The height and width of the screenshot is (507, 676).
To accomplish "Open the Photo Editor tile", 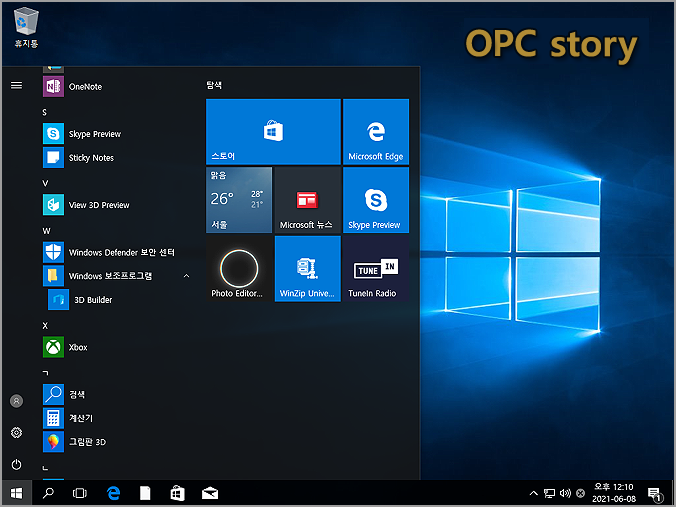I will (239, 269).
